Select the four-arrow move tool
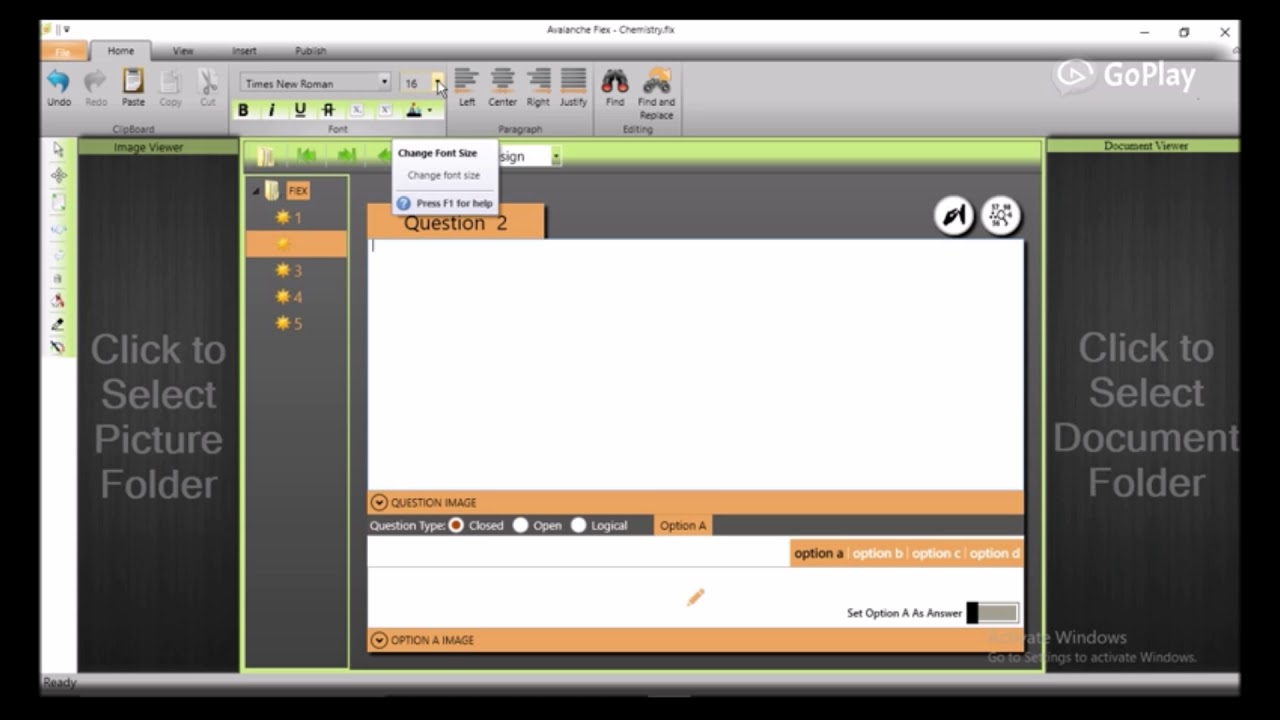The height and width of the screenshot is (720, 1280). click(x=58, y=175)
